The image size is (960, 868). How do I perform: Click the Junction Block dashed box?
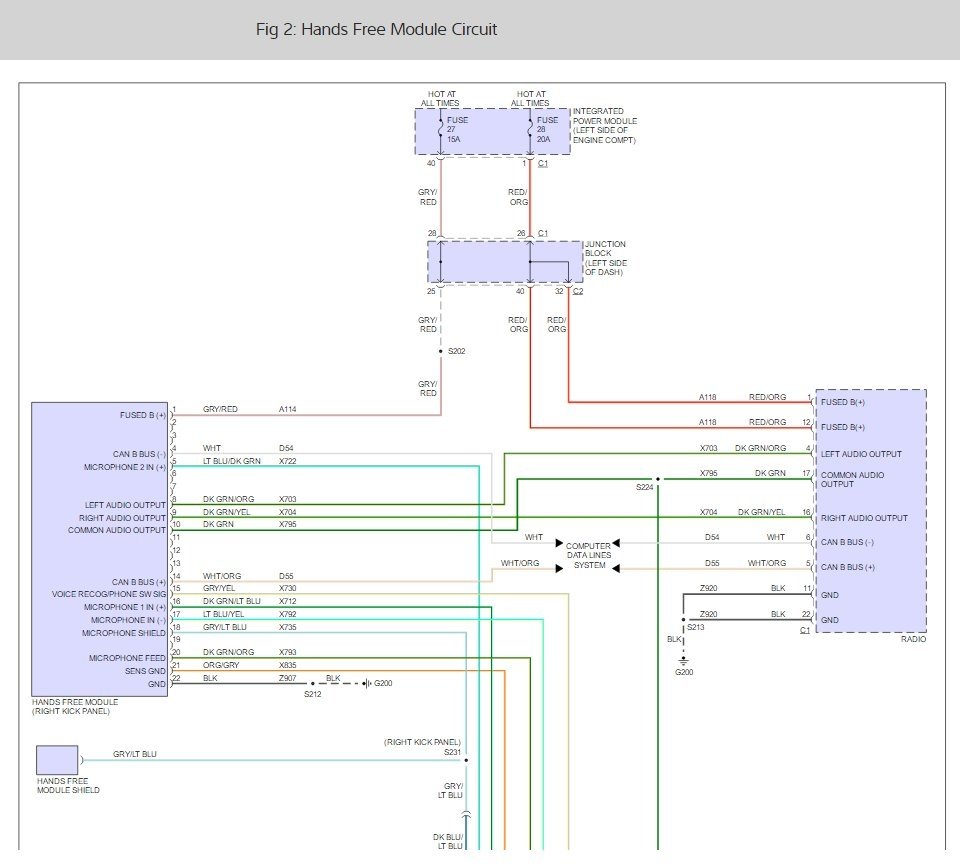pyautogui.click(x=504, y=262)
